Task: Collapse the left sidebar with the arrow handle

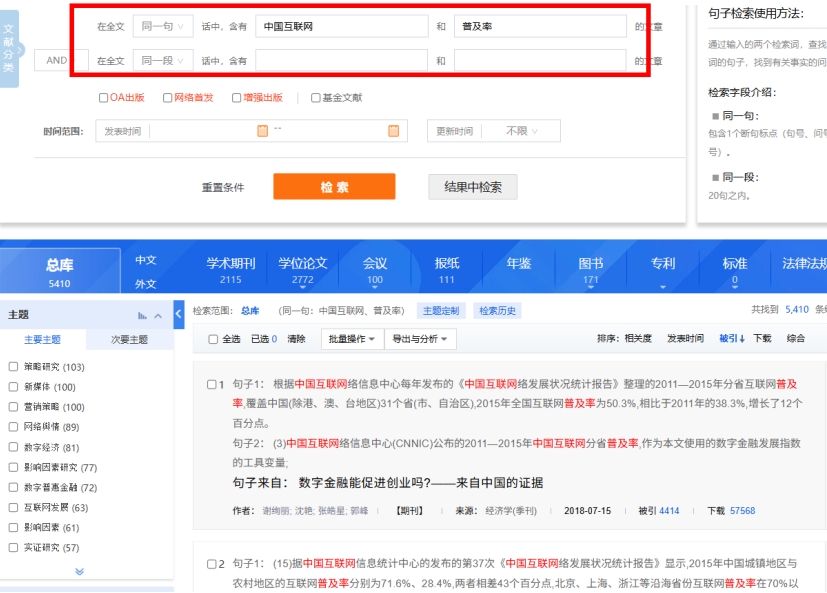Action: pyautogui.click(x=180, y=309)
